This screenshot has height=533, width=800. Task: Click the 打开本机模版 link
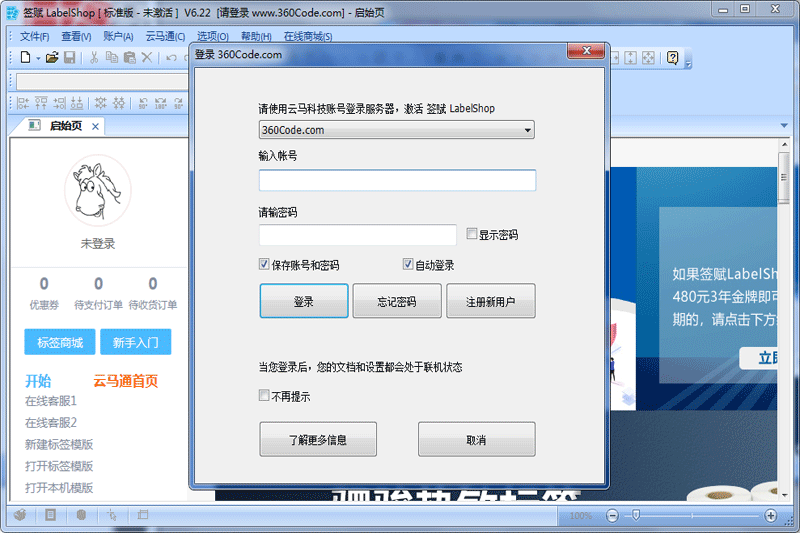point(59,488)
